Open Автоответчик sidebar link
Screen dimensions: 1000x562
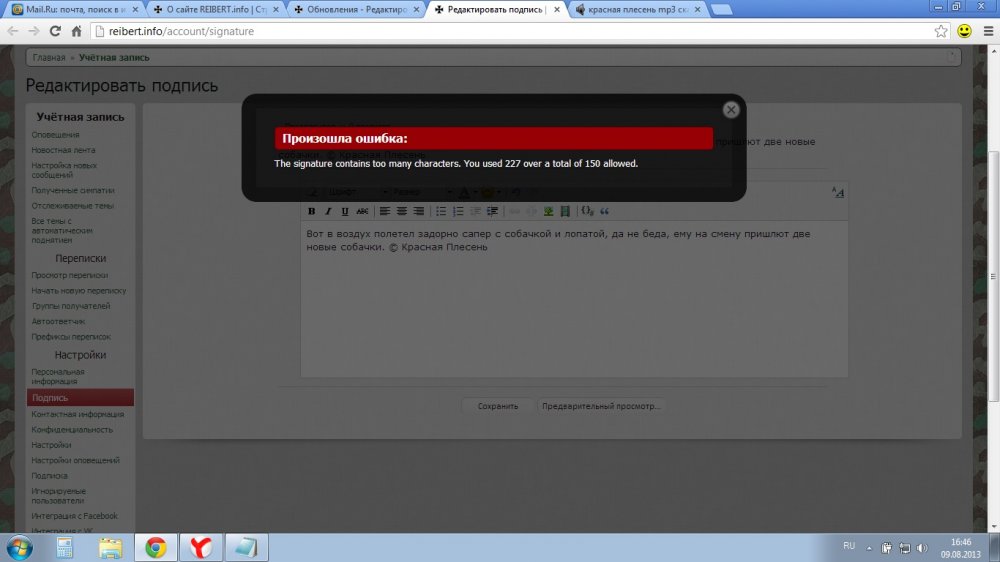[58, 321]
